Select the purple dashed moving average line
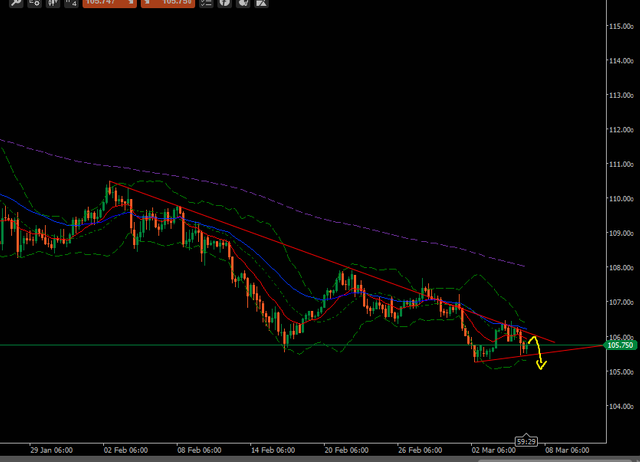 (261, 195)
